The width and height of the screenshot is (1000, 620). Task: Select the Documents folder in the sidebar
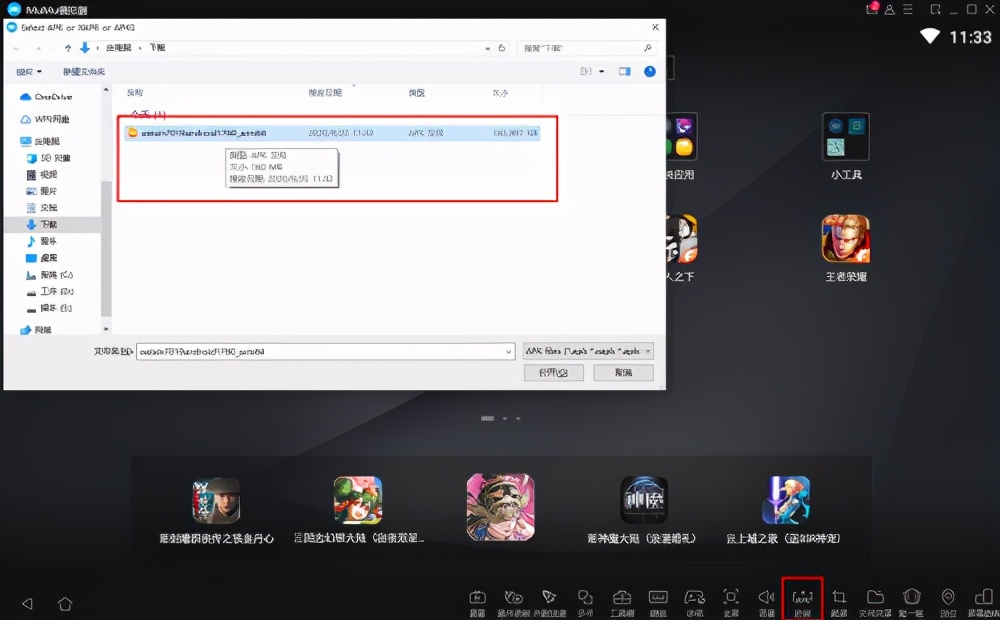pyautogui.click(x=41, y=207)
